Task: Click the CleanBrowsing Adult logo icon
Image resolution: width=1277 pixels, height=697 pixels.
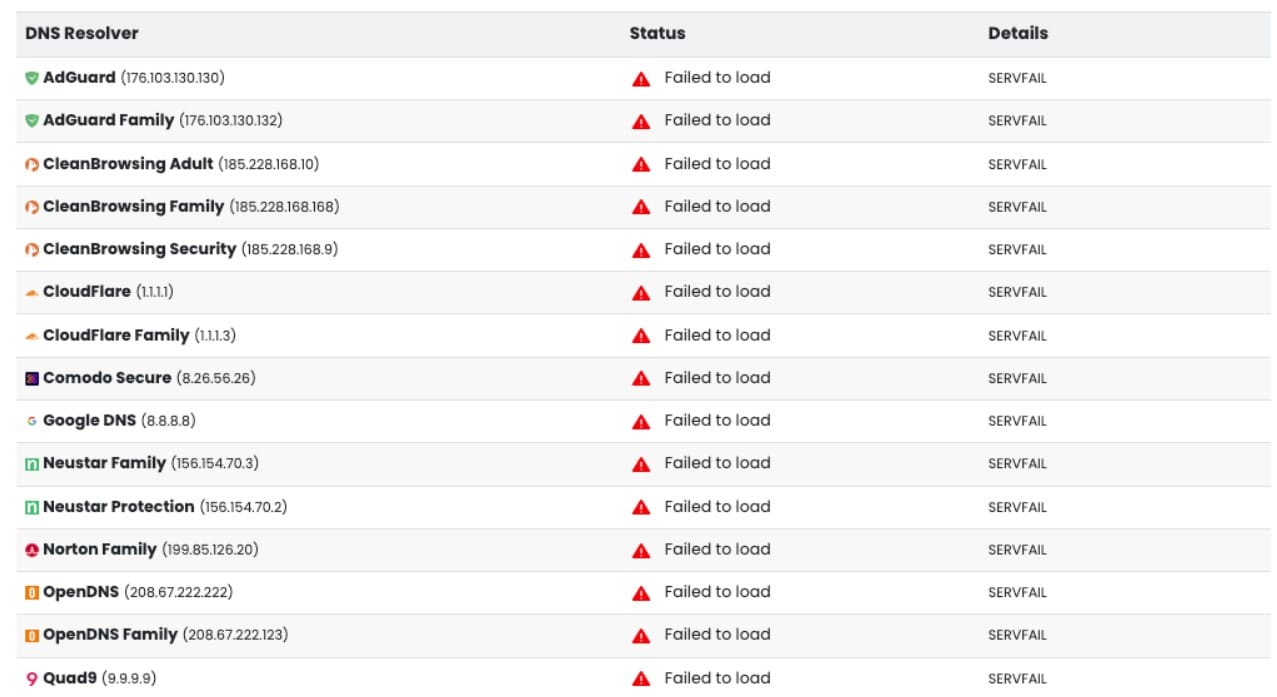Action: coord(32,165)
